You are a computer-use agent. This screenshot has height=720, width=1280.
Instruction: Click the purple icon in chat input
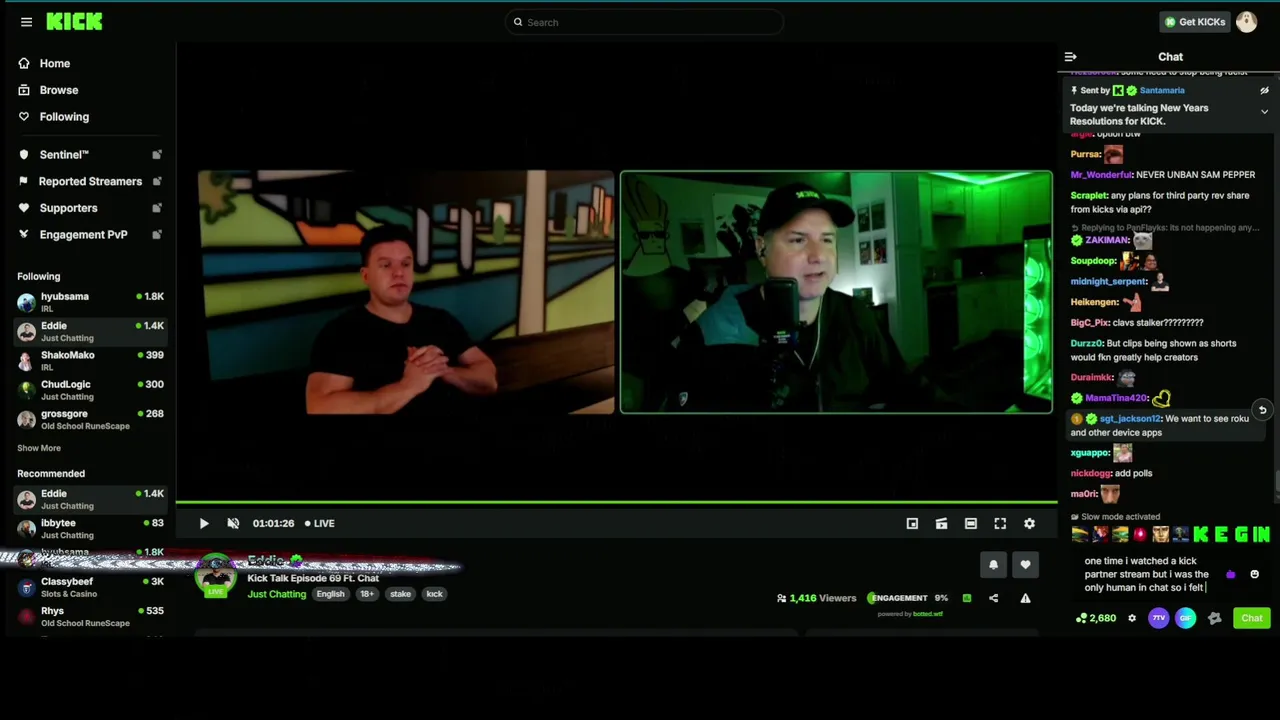(x=1230, y=575)
